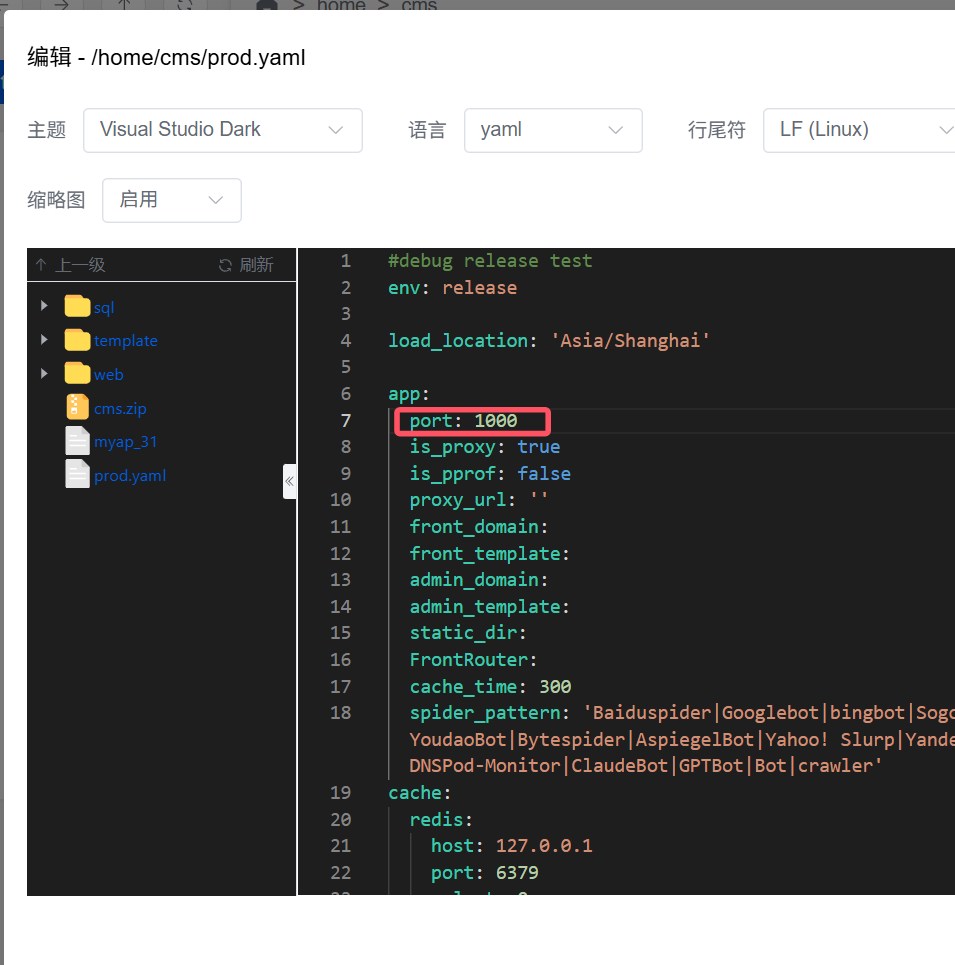Expand the sql folder tree arrow
The height and width of the screenshot is (965, 955).
pyautogui.click(x=44, y=306)
